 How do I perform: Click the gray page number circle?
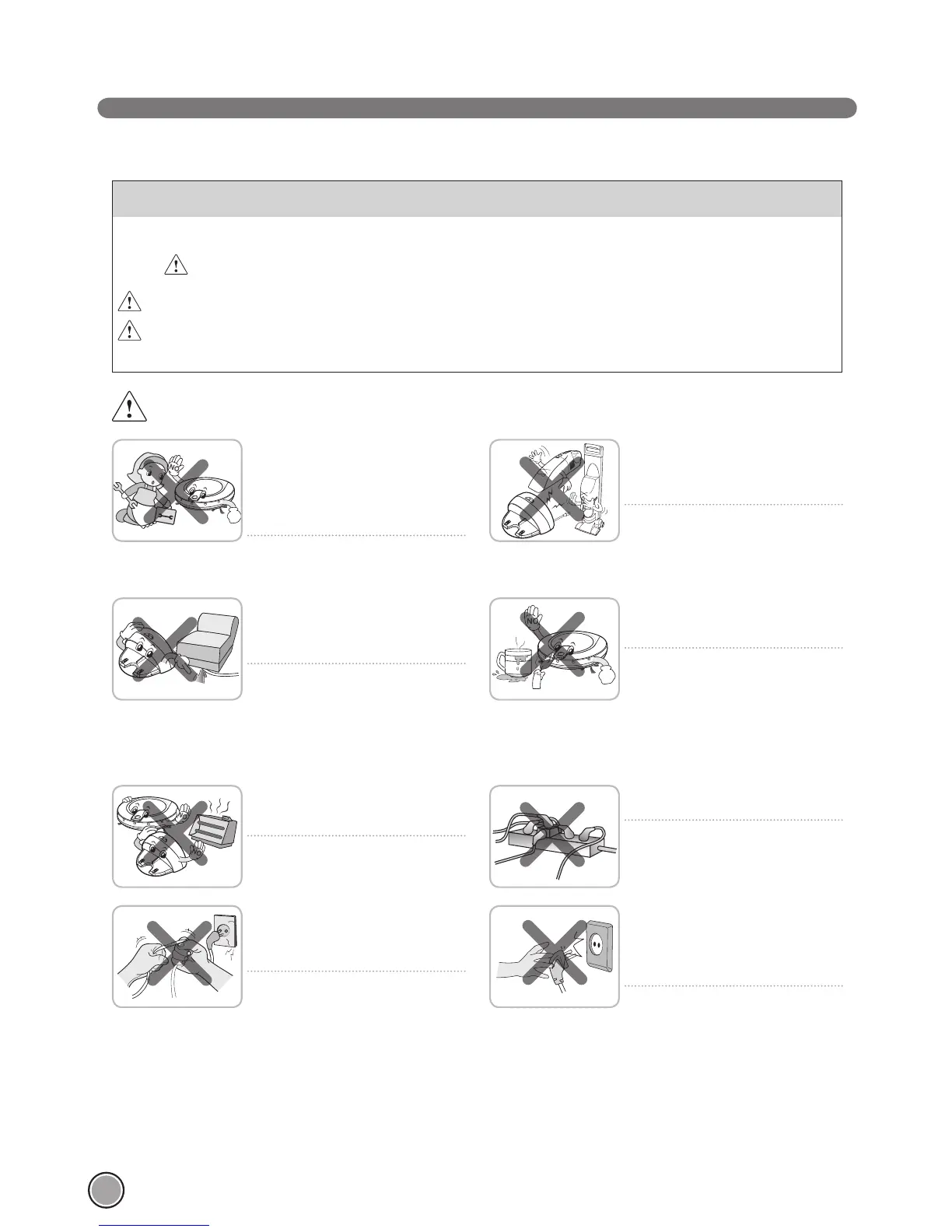click(106, 1190)
